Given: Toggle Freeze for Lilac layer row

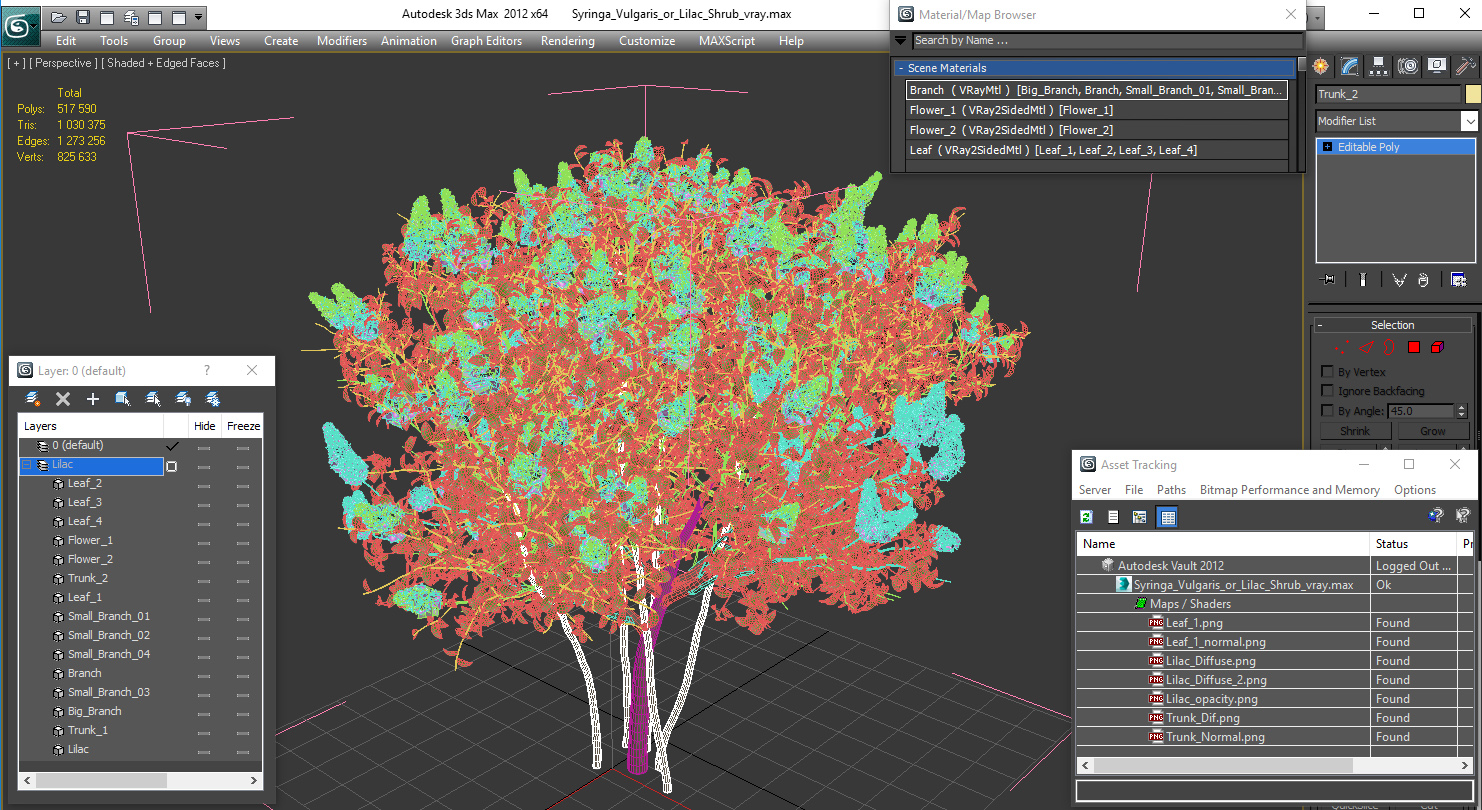Looking at the screenshot, I should 242,466.
